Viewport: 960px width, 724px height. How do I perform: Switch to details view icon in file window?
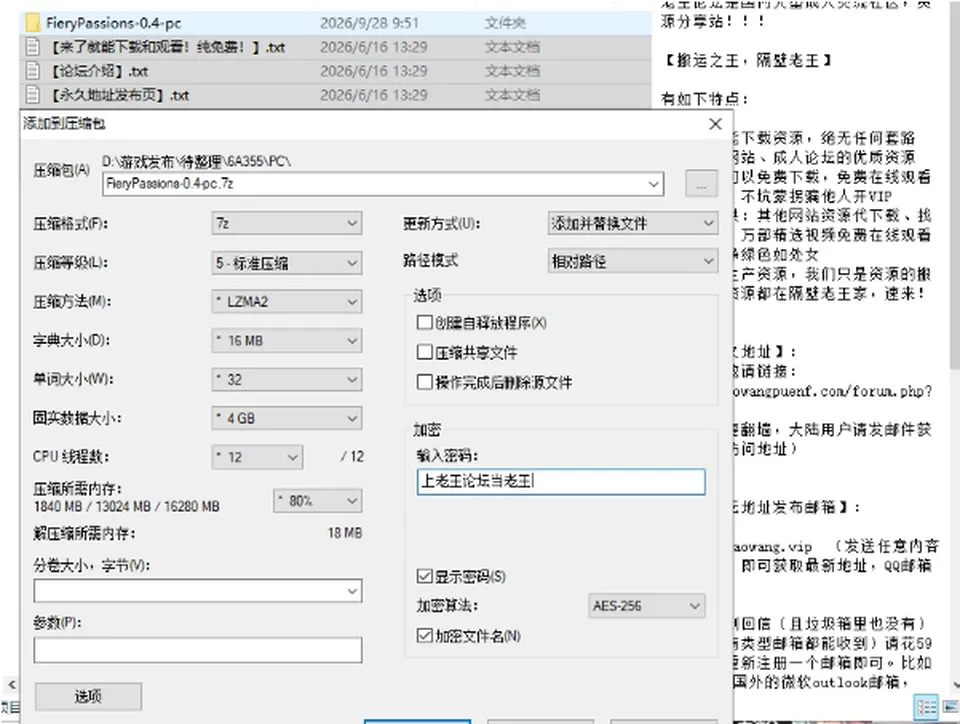tap(926, 707)
